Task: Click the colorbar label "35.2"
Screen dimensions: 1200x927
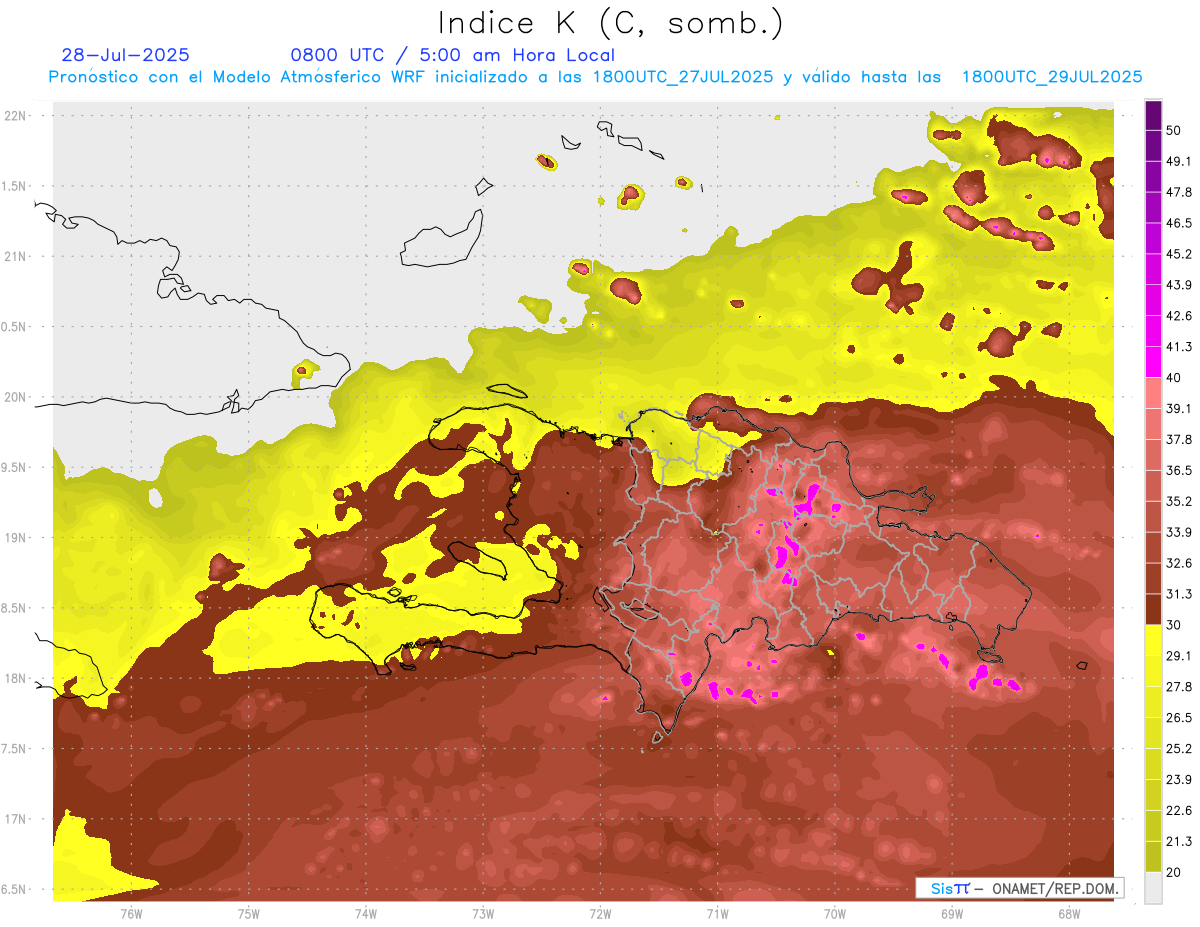Action: 1178,501
